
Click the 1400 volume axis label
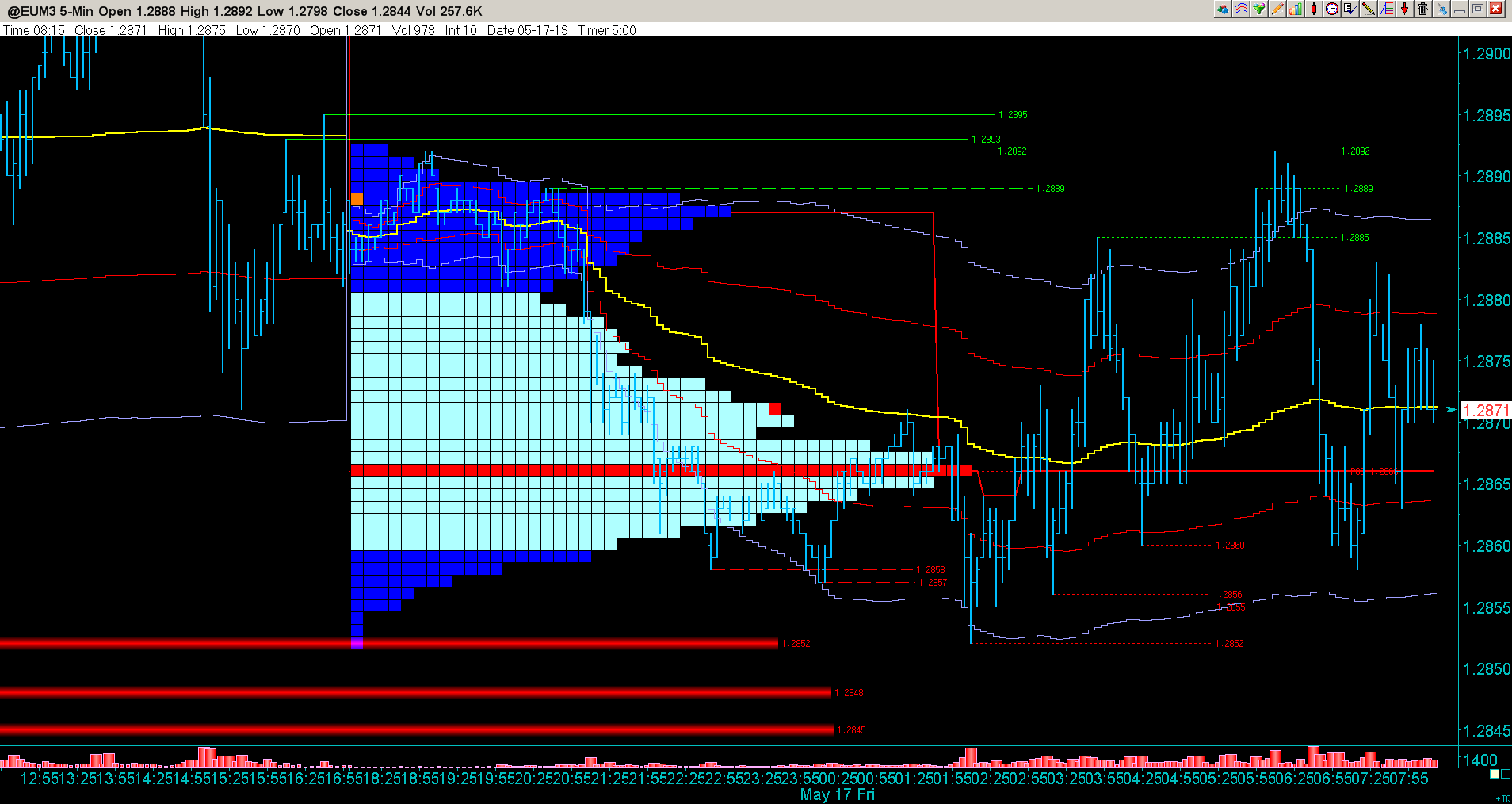[1480, 760]
